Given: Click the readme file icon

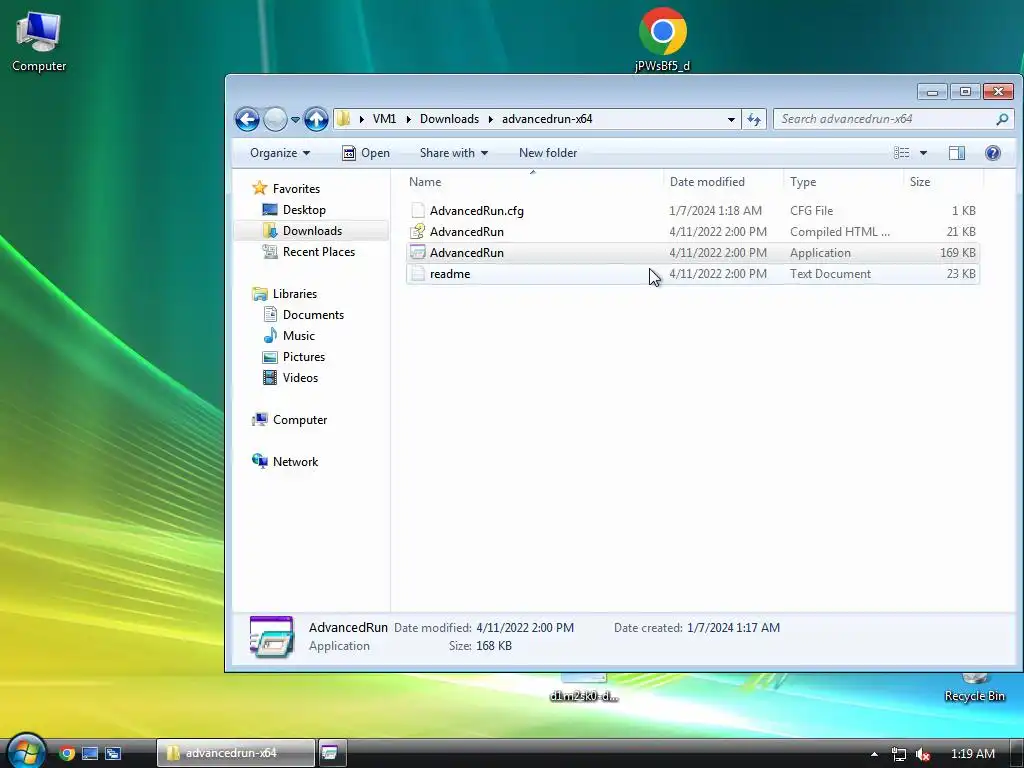Looking at the screenshot, I should pos(418,274).
